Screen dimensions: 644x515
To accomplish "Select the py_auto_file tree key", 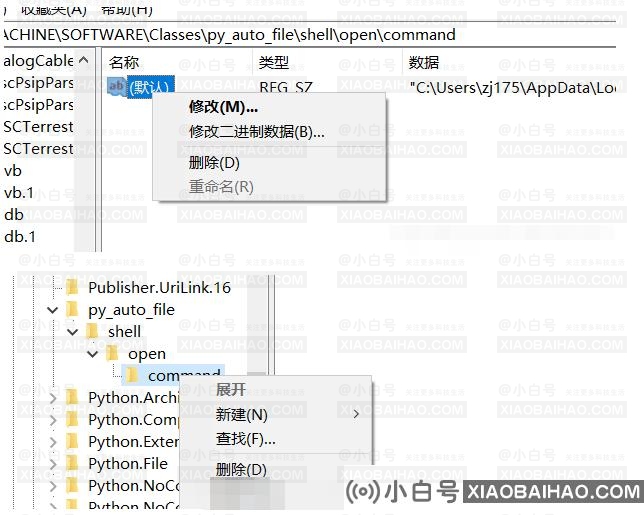I will pos(131,310).
